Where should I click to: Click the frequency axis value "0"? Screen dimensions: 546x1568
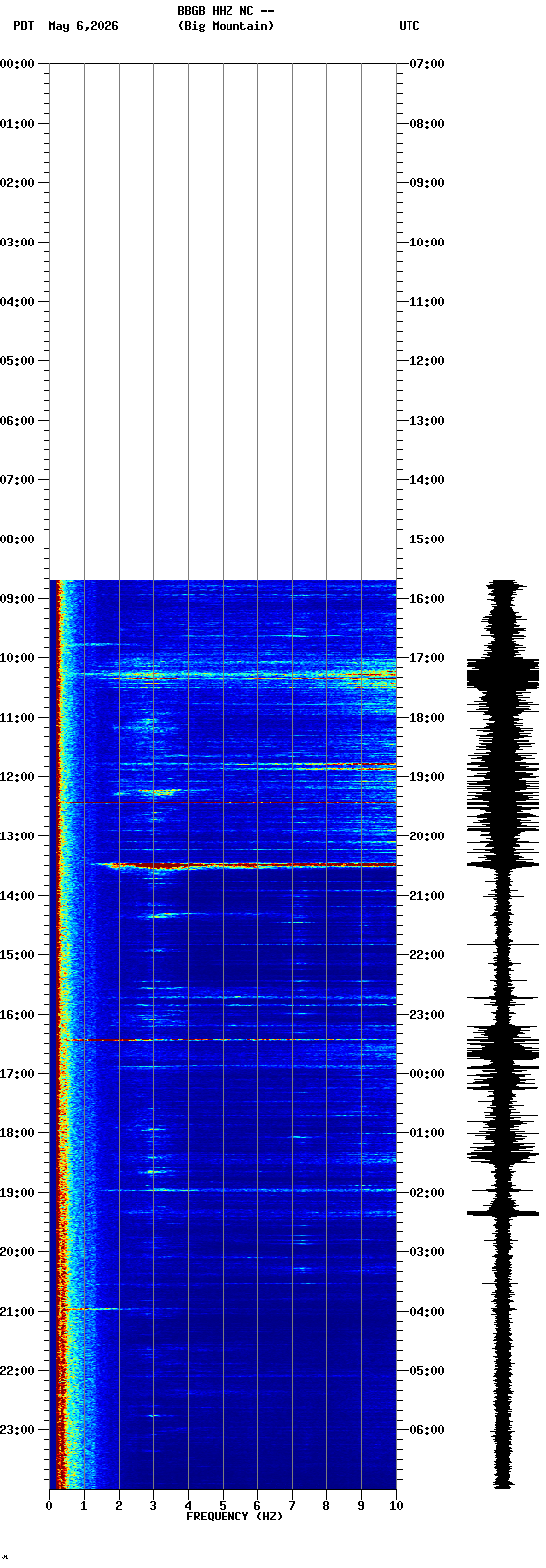click(x=49, y=1506)
